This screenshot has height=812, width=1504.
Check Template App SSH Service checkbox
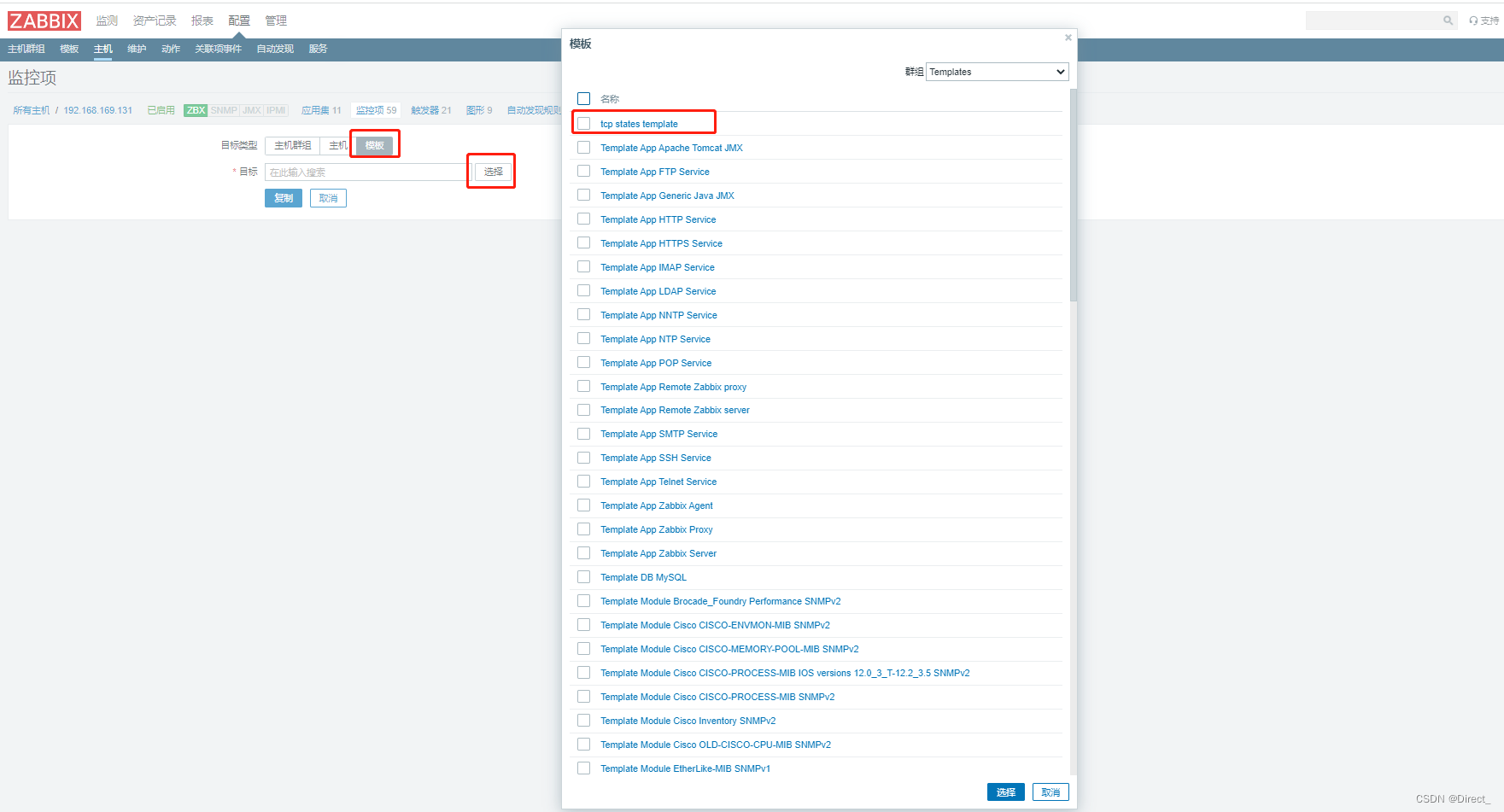(x=584, y=458)
